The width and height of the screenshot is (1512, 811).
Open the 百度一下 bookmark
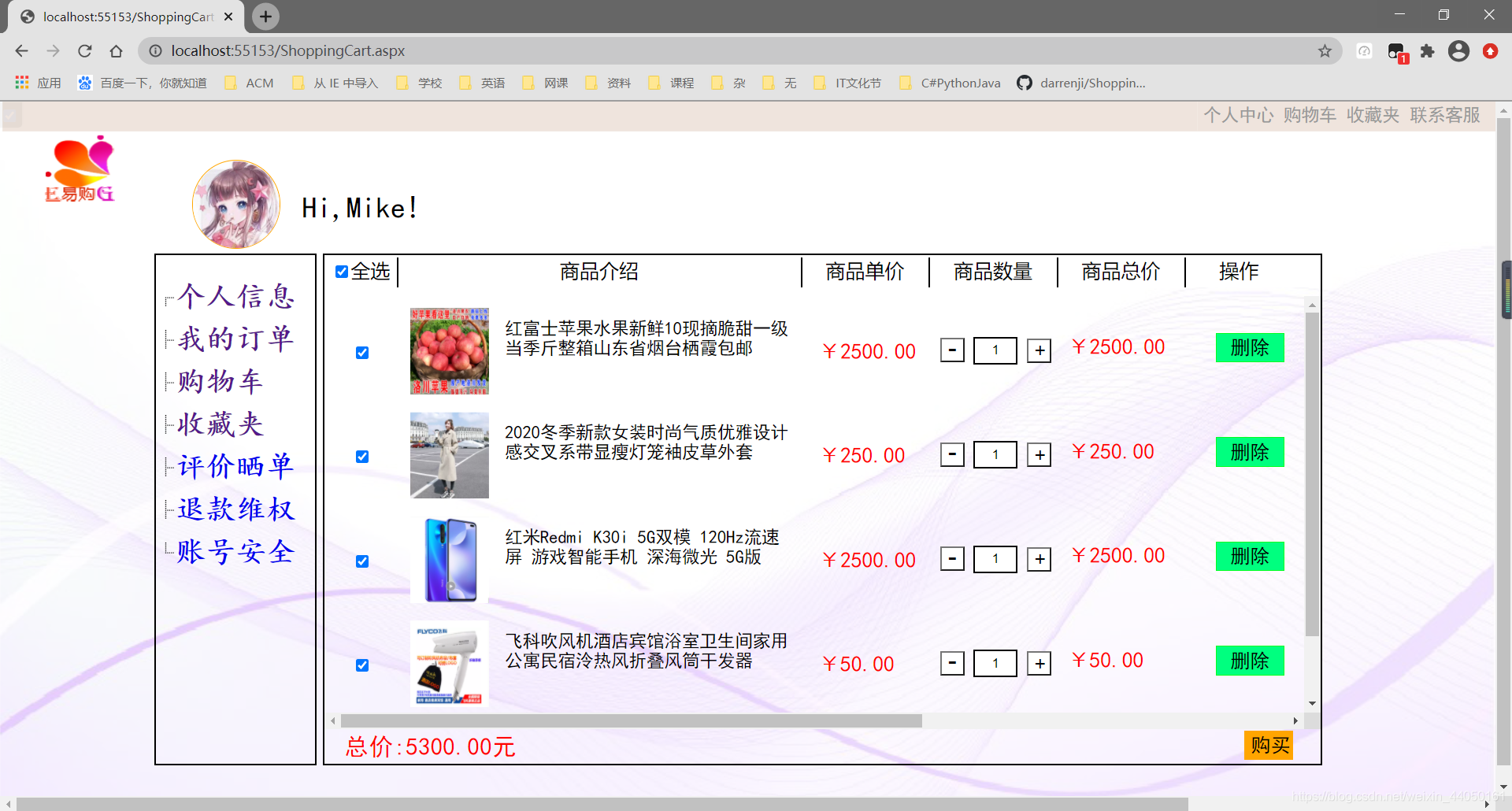(142, 83)
